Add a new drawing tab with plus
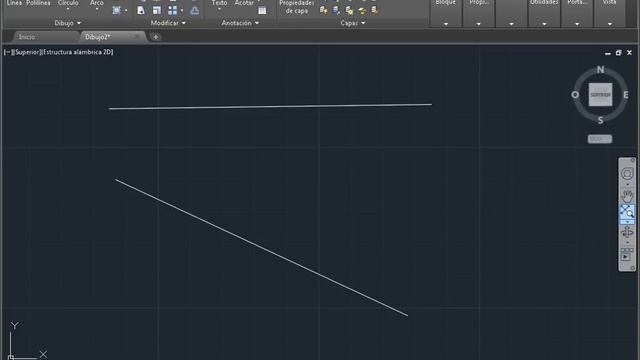This screenshot has height=360, width=640. (156, 37)
